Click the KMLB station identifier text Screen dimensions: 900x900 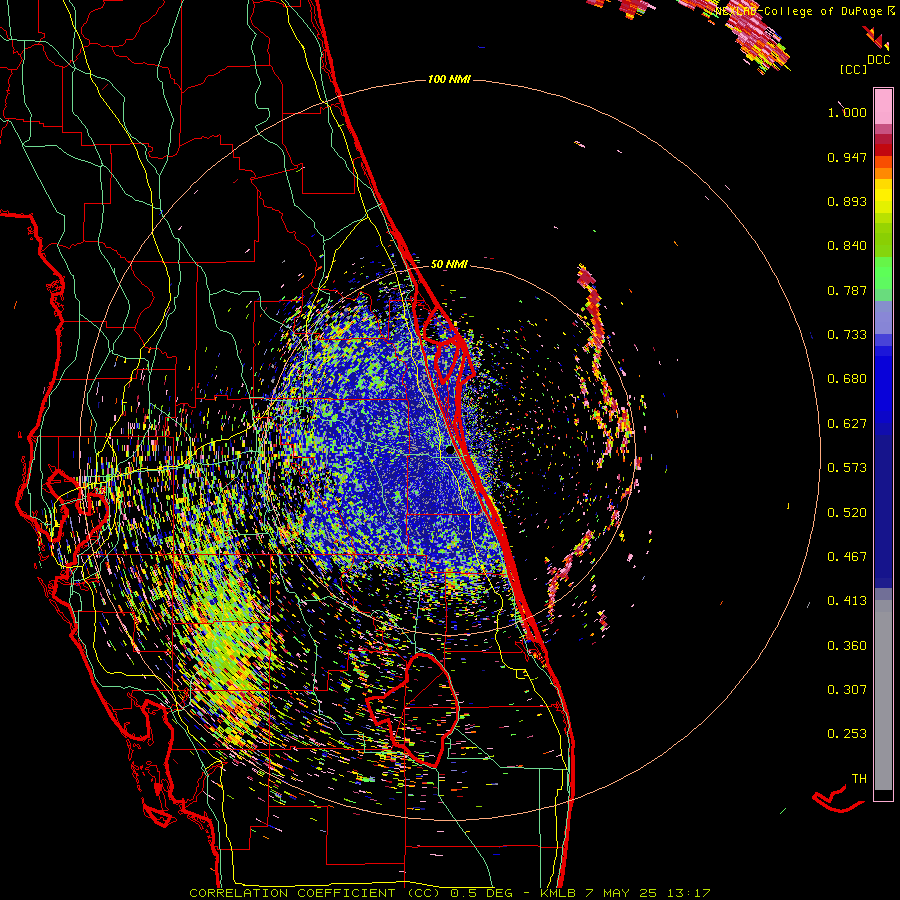coord(558,893)
